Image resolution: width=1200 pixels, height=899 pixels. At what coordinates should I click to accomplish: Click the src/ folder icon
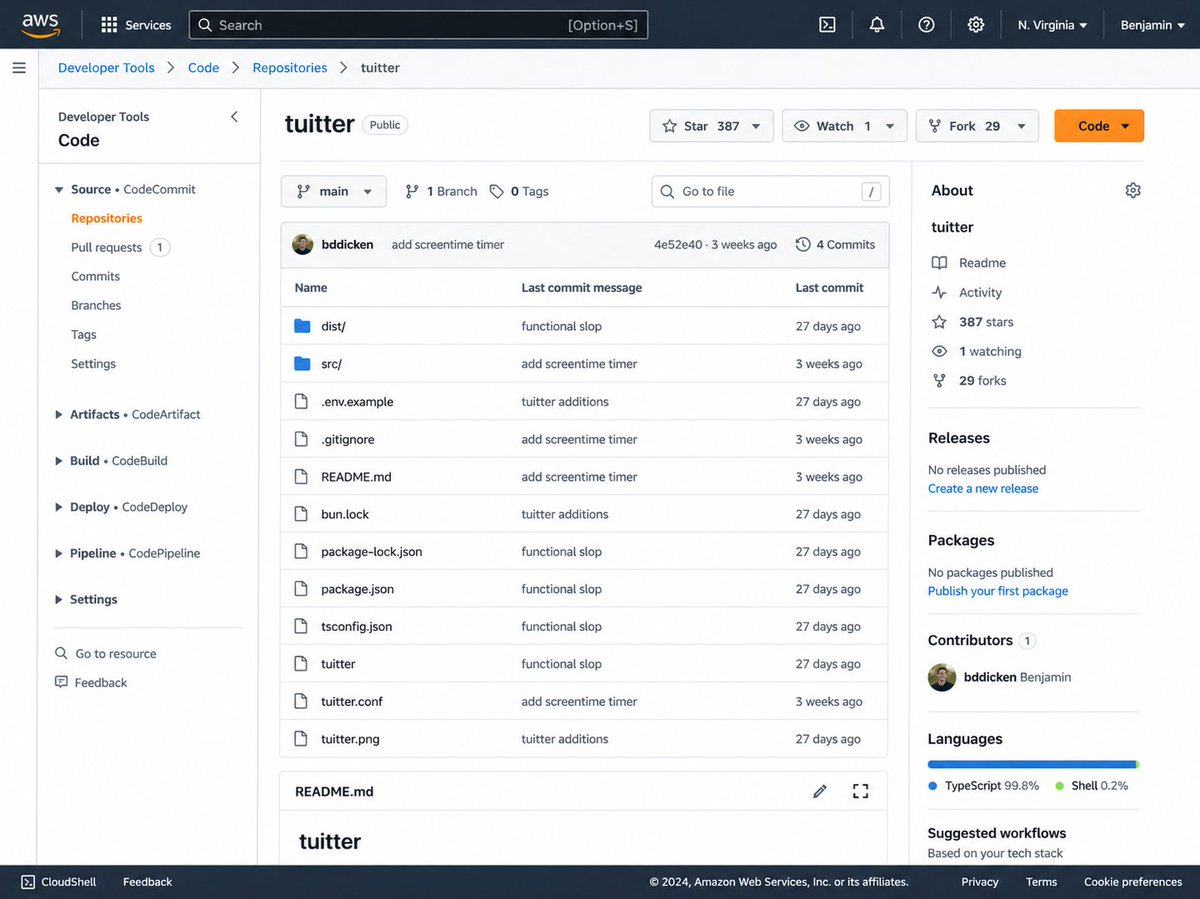[x=302, y=364]
